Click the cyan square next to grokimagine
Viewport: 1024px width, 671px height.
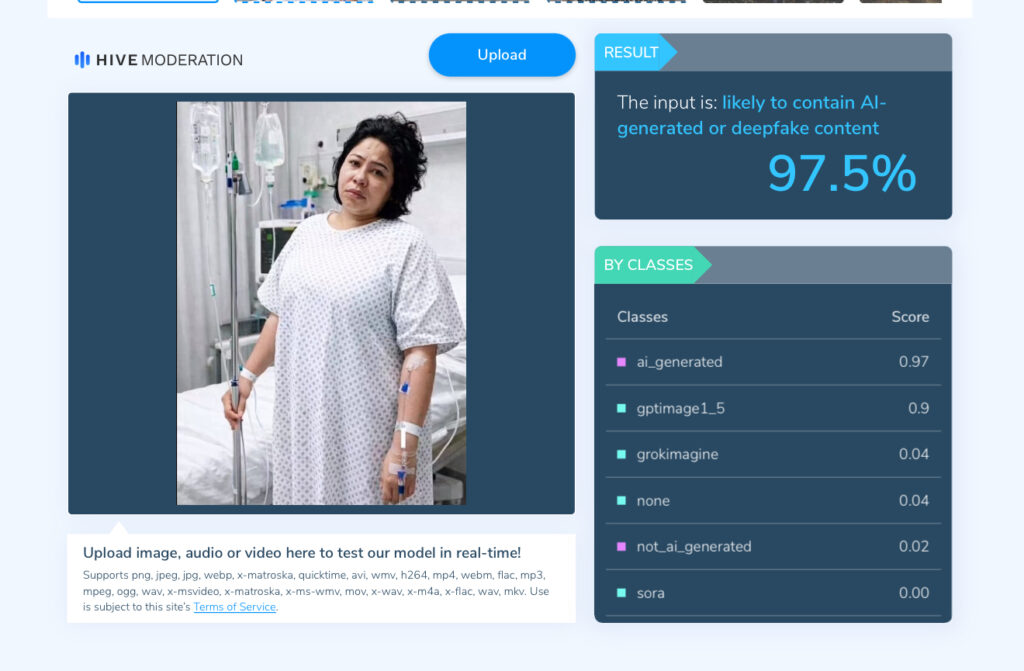[622, 454]
